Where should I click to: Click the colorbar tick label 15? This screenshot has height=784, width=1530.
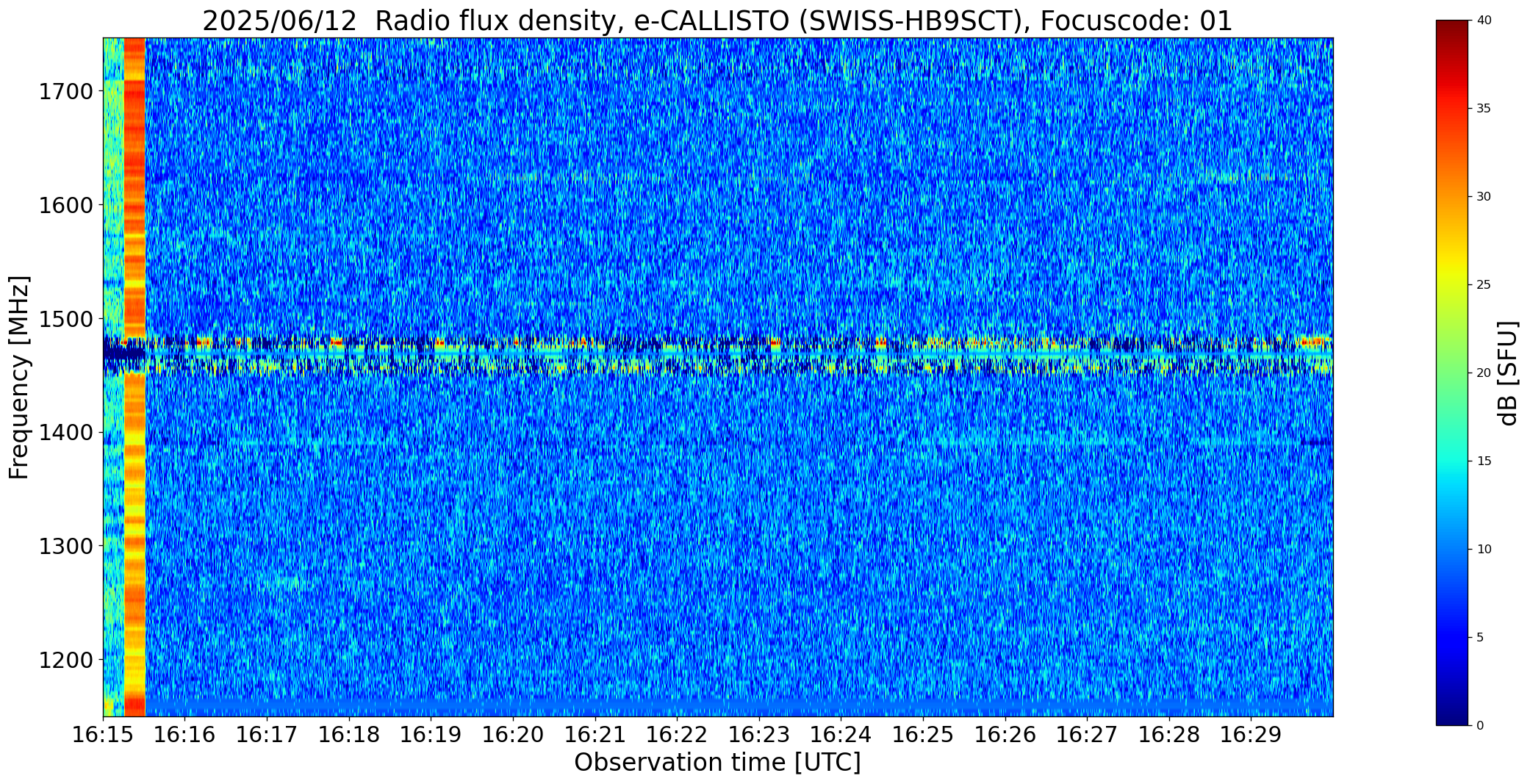click(x=1484, y=461)
